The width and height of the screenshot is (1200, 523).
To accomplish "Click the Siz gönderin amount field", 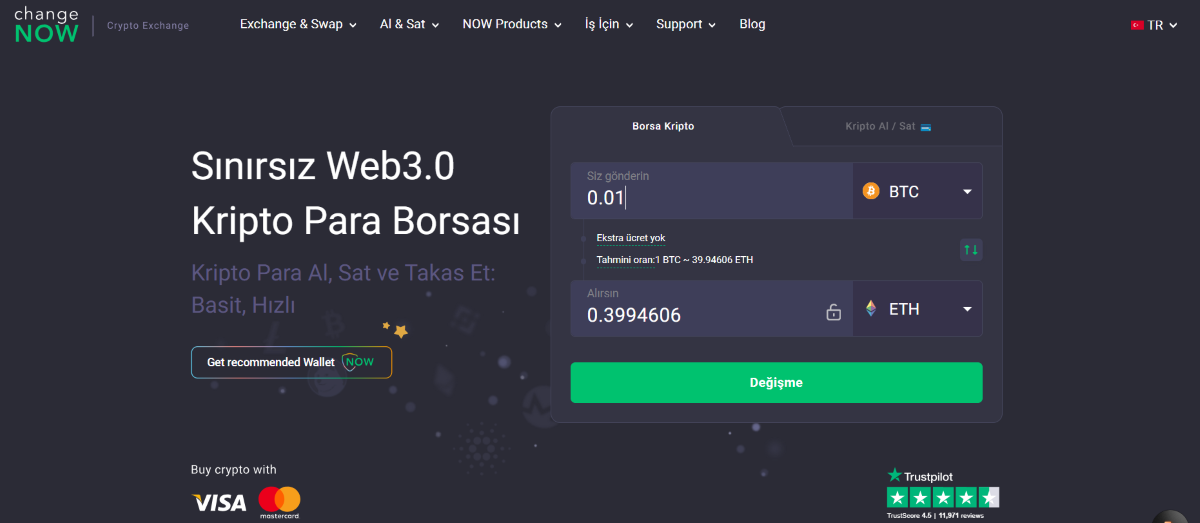I will click(x=711, y=191).
